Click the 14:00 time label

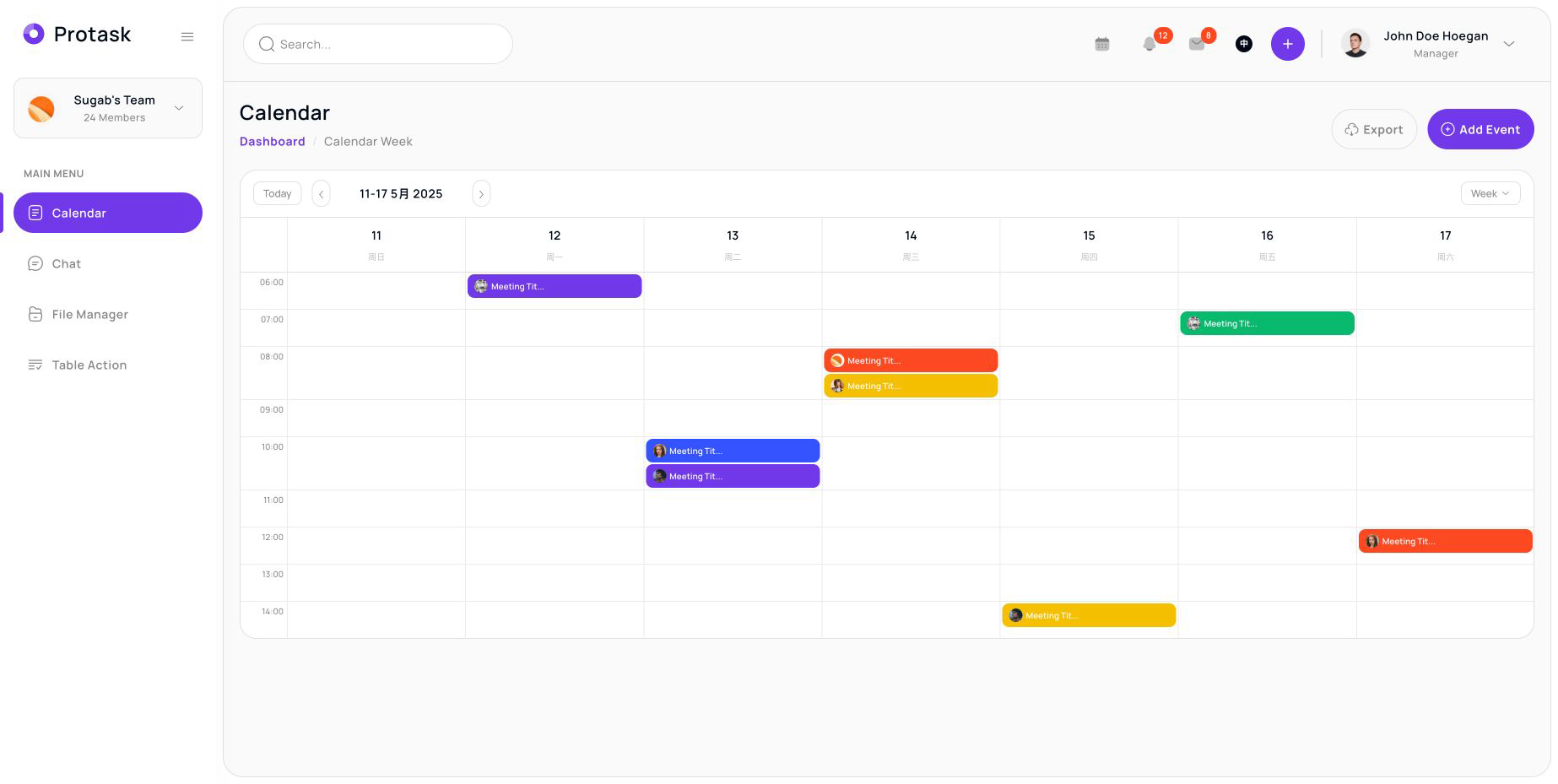(272, 611)
